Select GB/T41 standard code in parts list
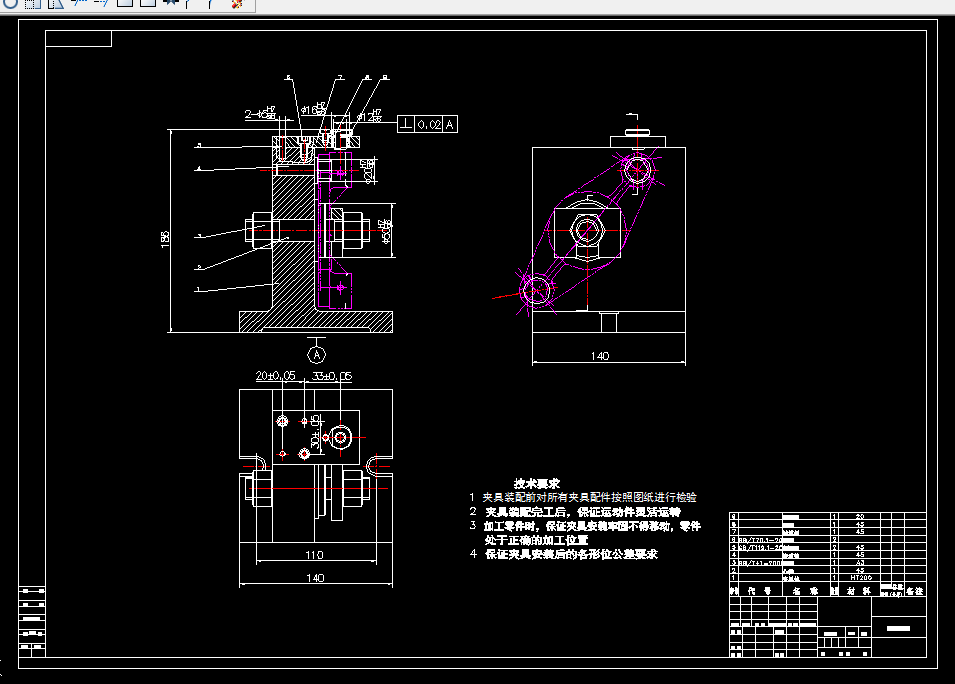955x684 pixels. pyautogui.click(x=760, y=563)
